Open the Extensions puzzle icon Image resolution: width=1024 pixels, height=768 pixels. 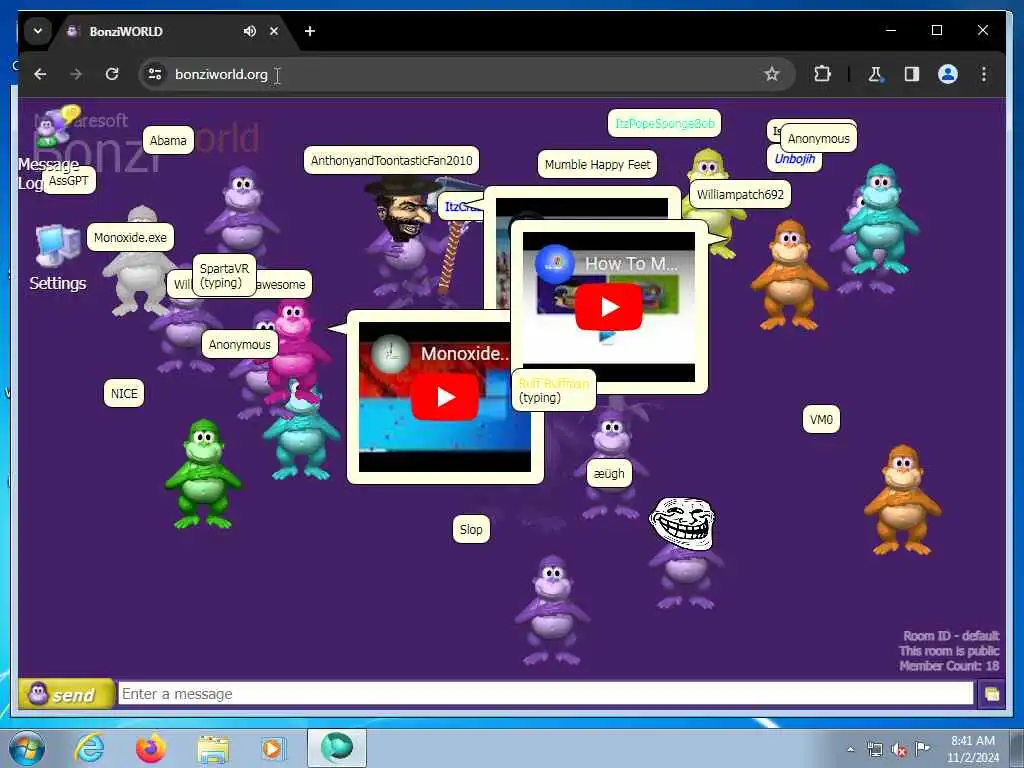[x=822, y=74]
